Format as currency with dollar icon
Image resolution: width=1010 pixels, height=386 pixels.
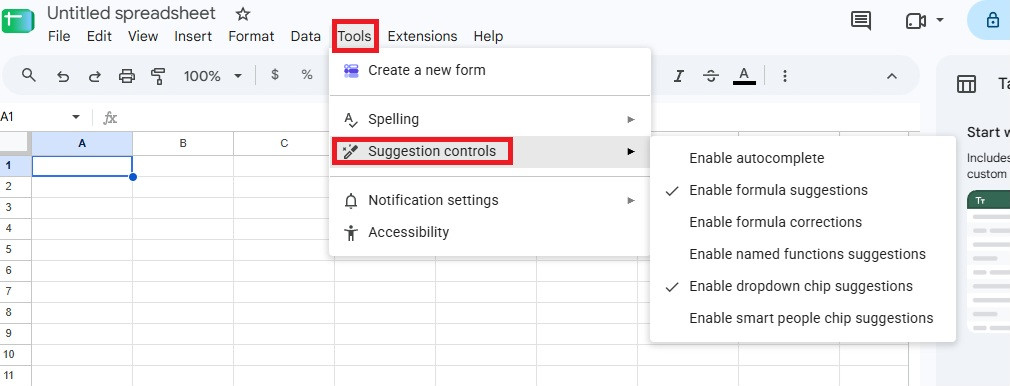[275, 75]
